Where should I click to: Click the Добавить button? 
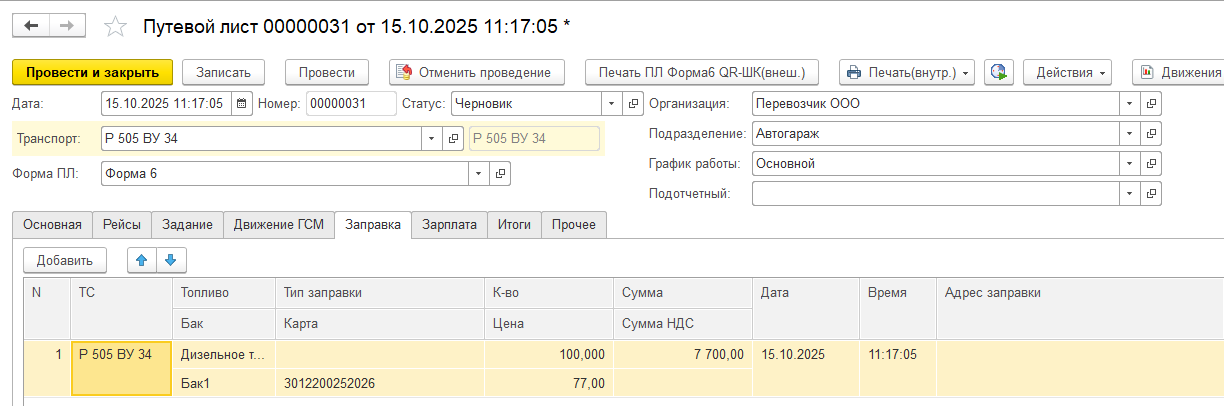(x=65, y=260)
